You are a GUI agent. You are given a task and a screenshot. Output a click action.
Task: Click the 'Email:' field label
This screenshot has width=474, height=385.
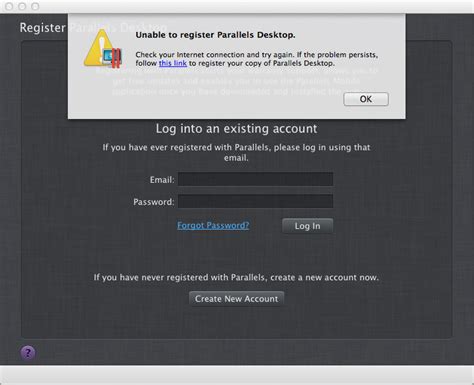[x=162, y=180]
